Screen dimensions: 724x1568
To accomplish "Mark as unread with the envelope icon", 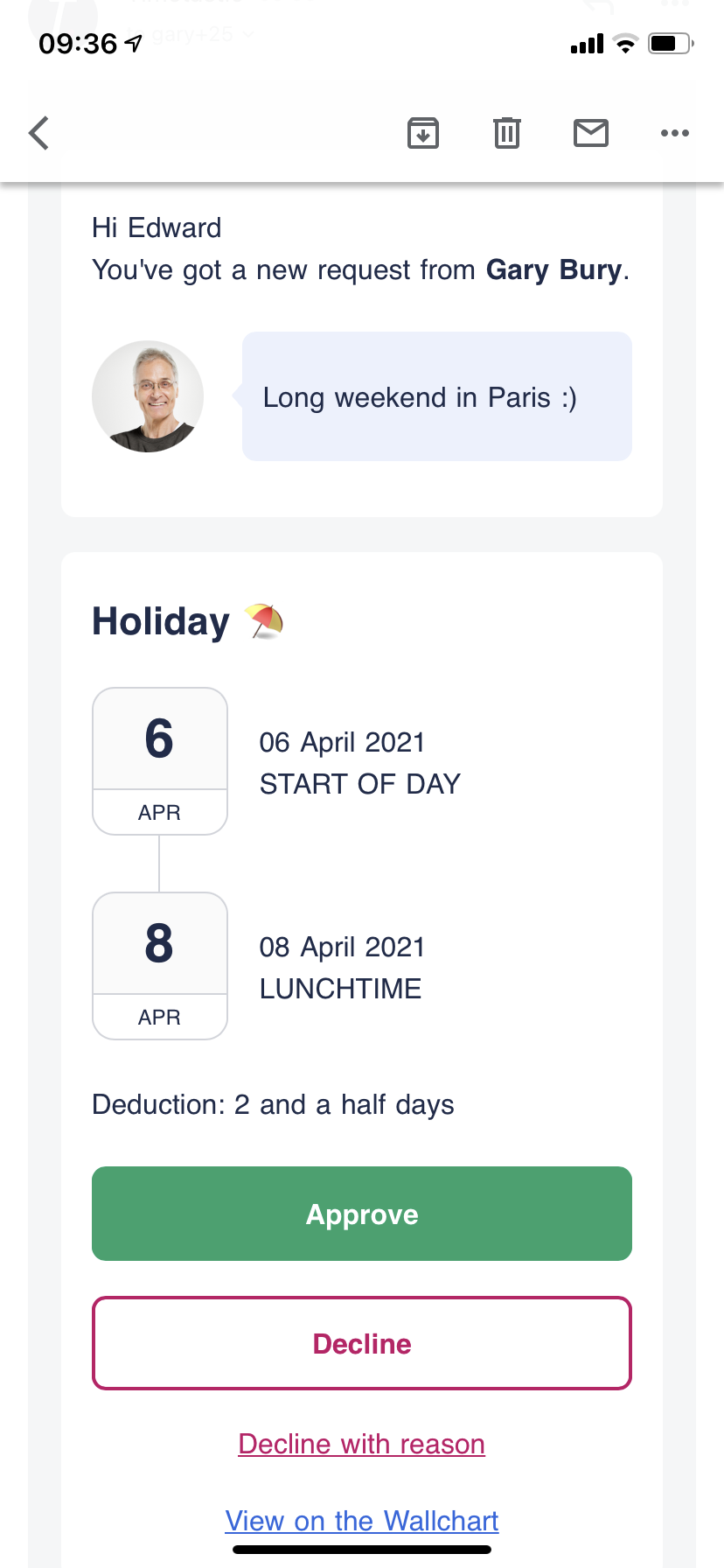I will pos(591,133).
